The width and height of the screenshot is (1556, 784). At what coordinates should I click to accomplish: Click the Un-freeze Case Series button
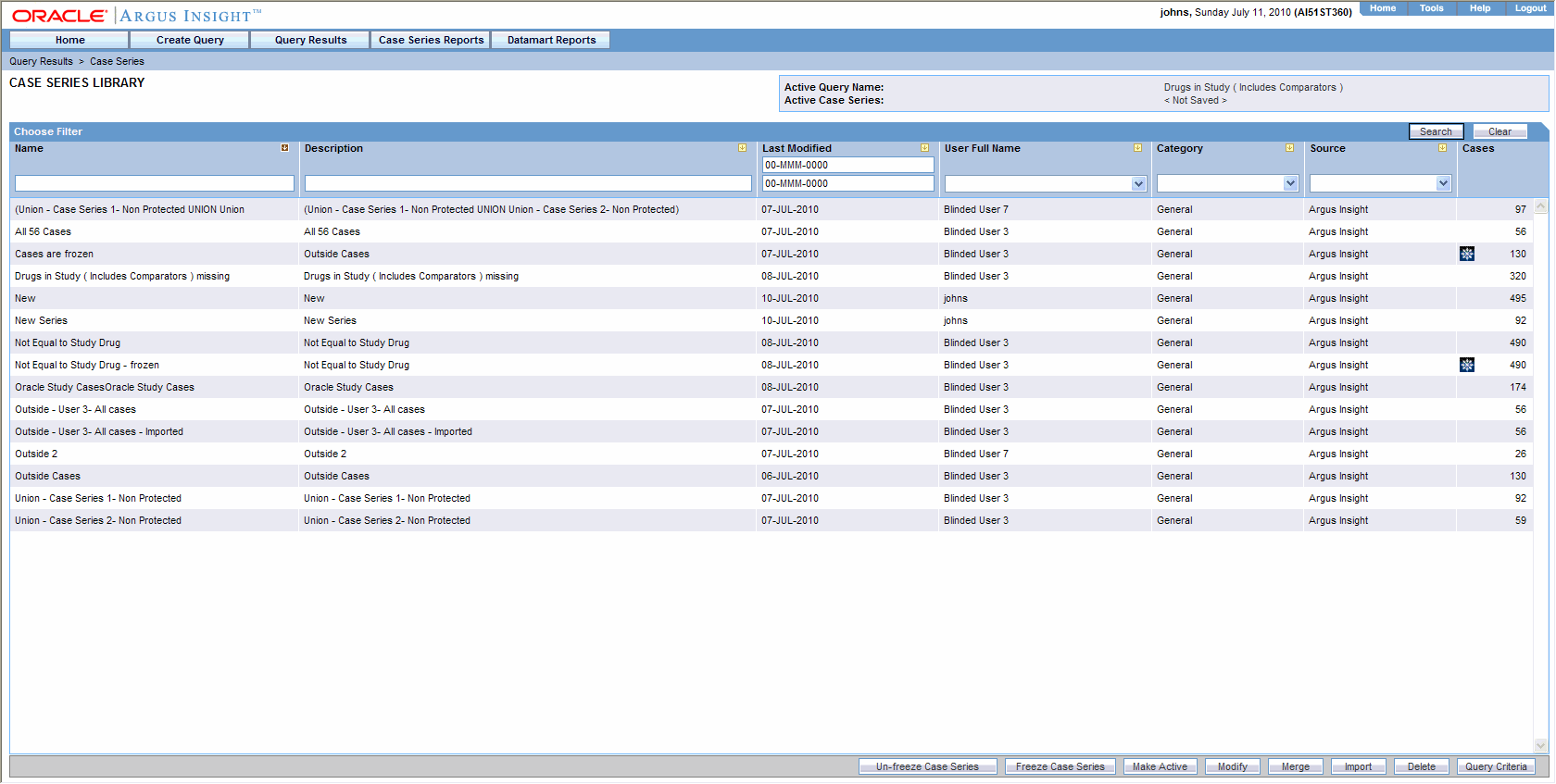click(928, 766)
